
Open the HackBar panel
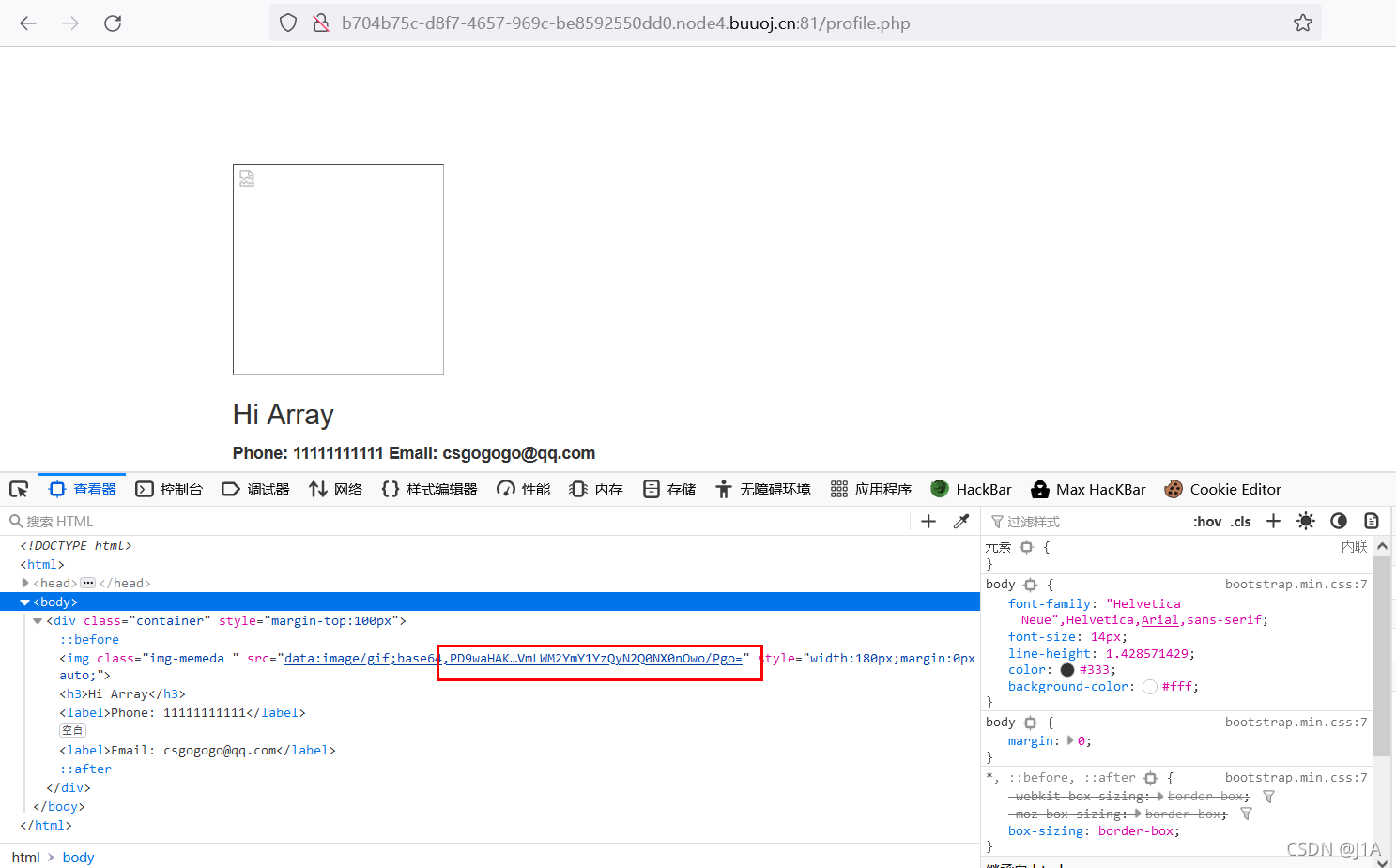coord(972,489)
